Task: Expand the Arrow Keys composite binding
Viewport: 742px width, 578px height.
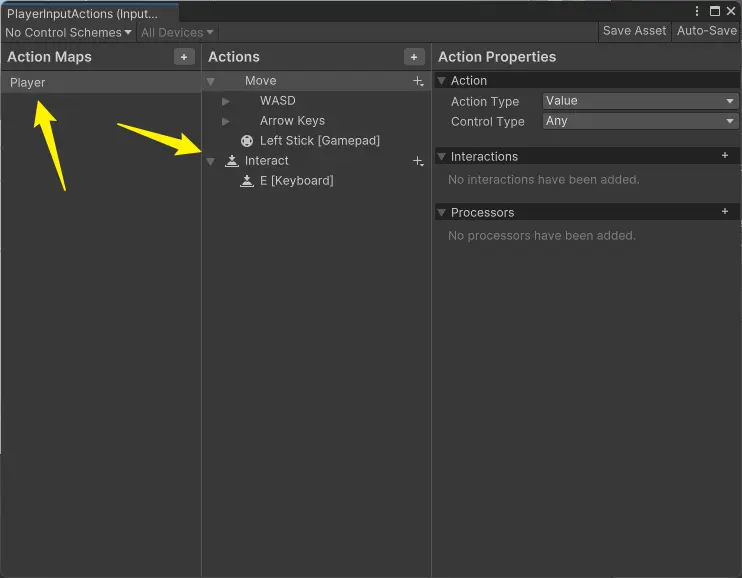Action: point(226,121)
